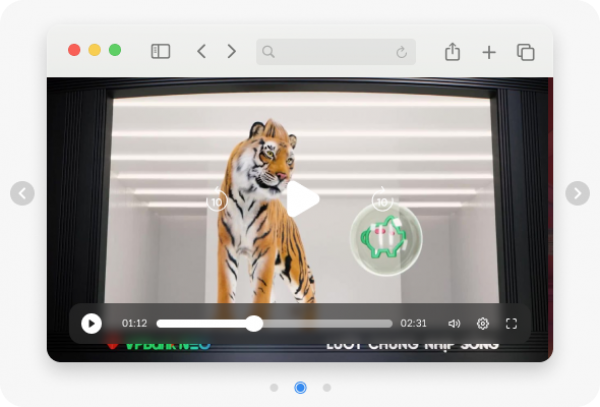Screen dimensions: 600x407
Task: Open the share menu in the toolbar
Action: 452,51
